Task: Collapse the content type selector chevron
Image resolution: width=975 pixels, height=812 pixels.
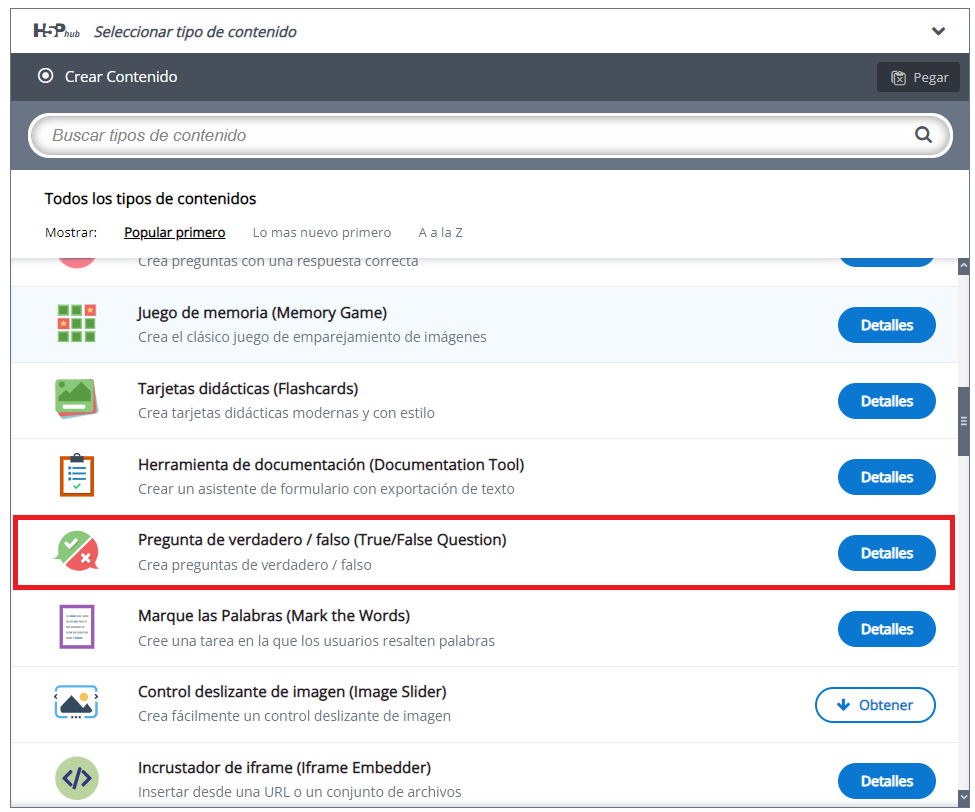Action: [x=938, y=31]
